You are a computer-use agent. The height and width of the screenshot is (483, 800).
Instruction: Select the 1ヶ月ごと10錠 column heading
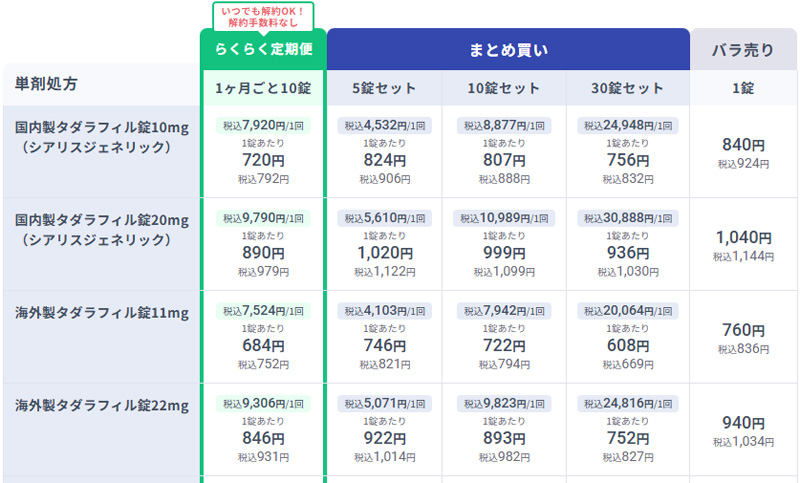tap(263, 88)
